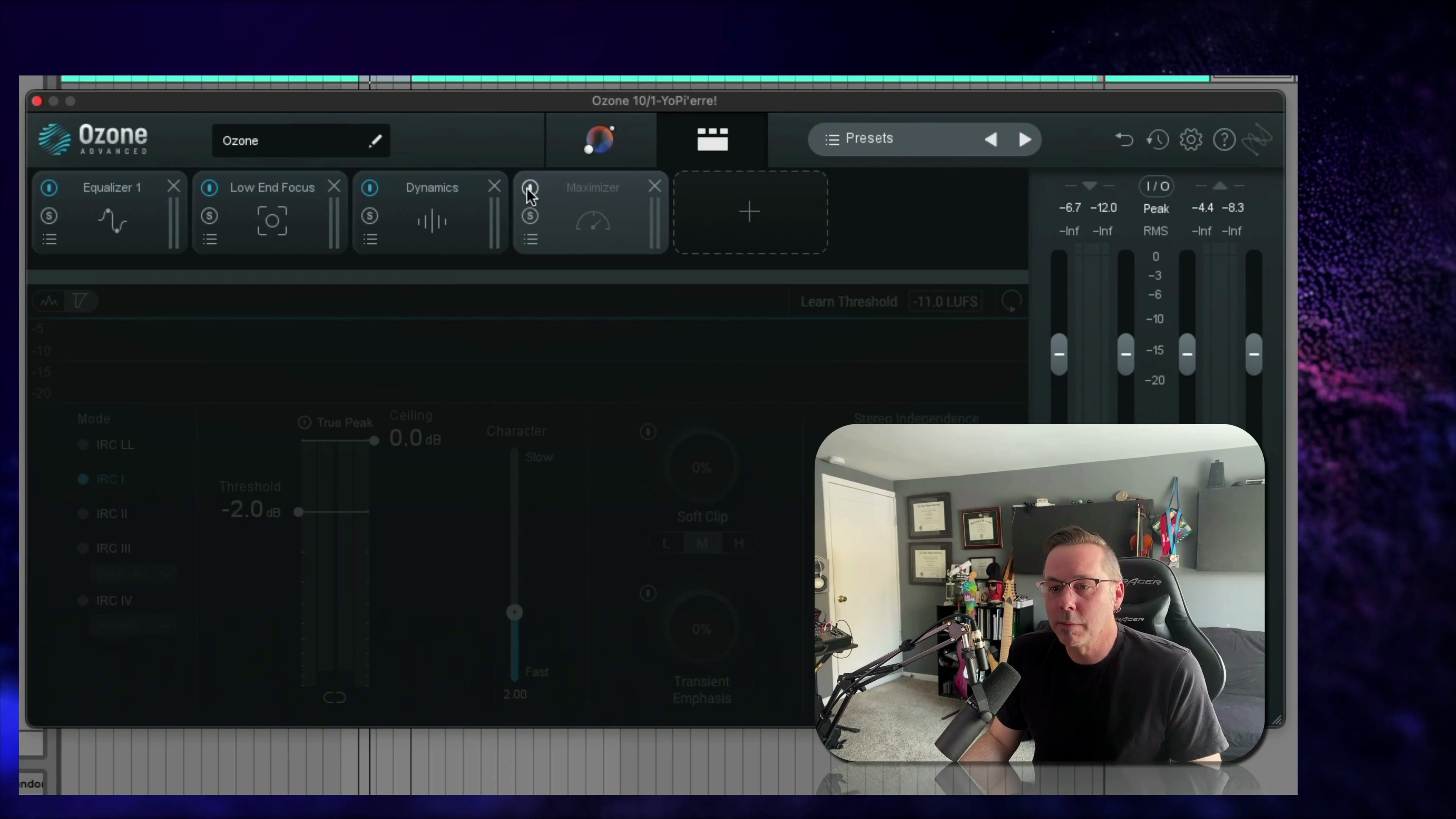
Task: Switch to the module chain view
Action: click(x=713, y=140)
